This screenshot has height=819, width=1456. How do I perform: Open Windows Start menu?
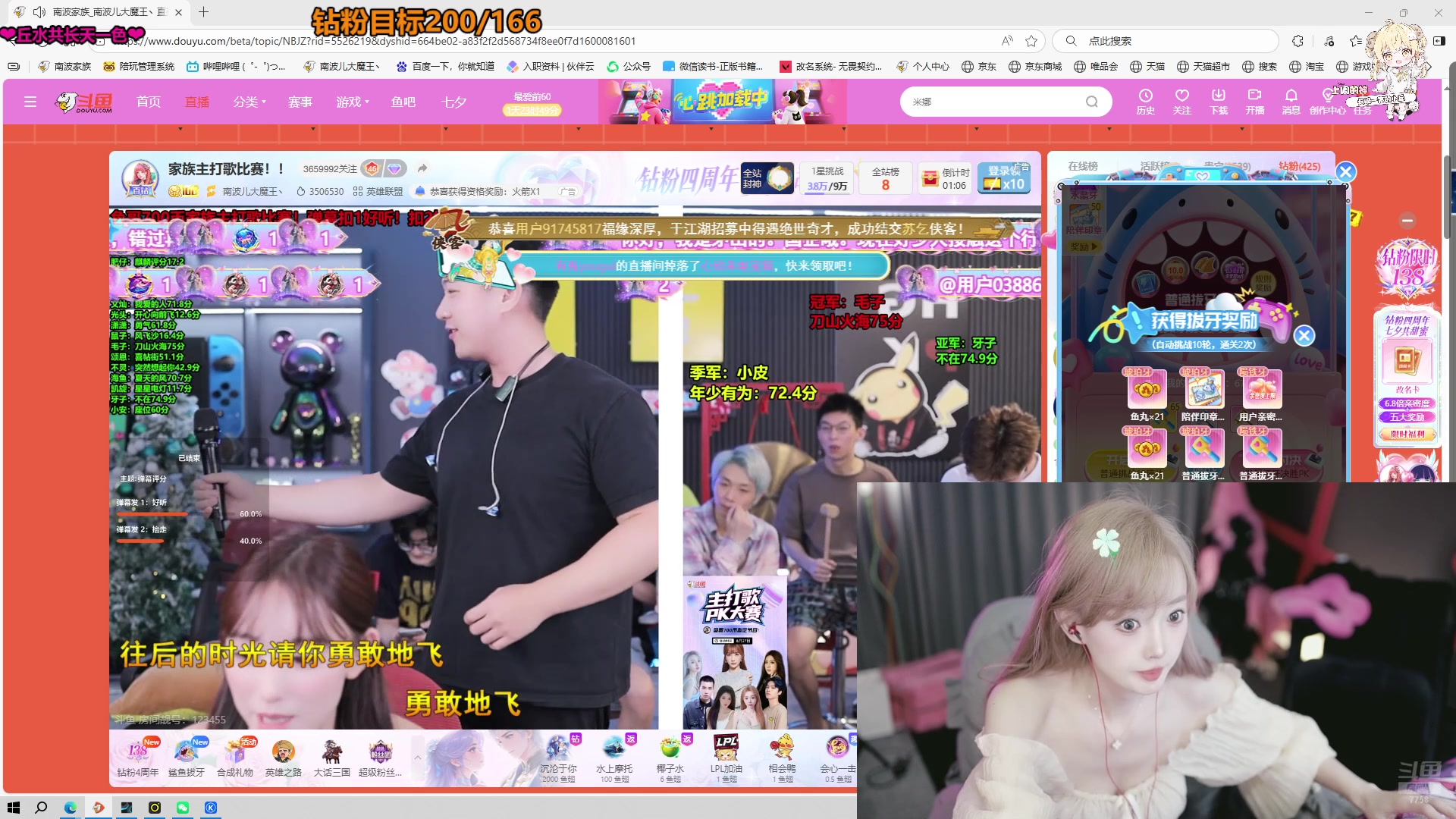point(14,808)
